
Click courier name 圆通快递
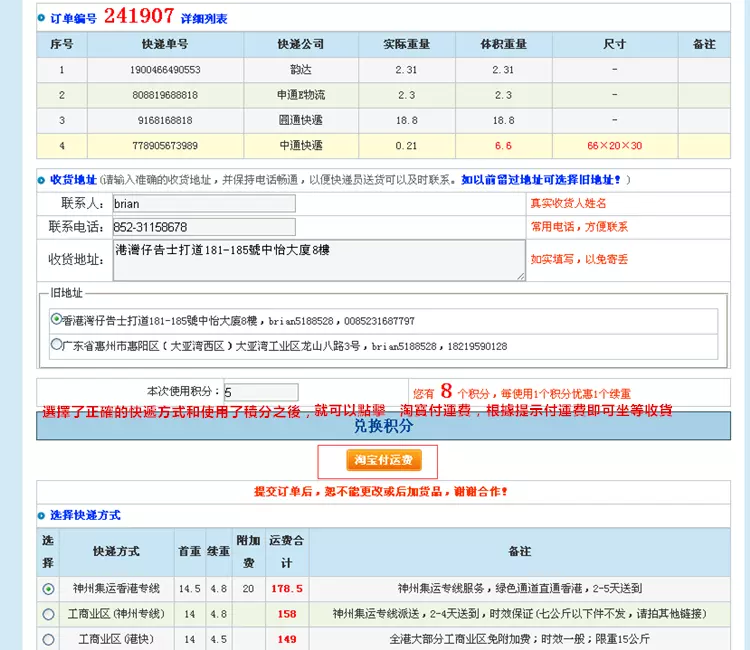coord(301,121)
